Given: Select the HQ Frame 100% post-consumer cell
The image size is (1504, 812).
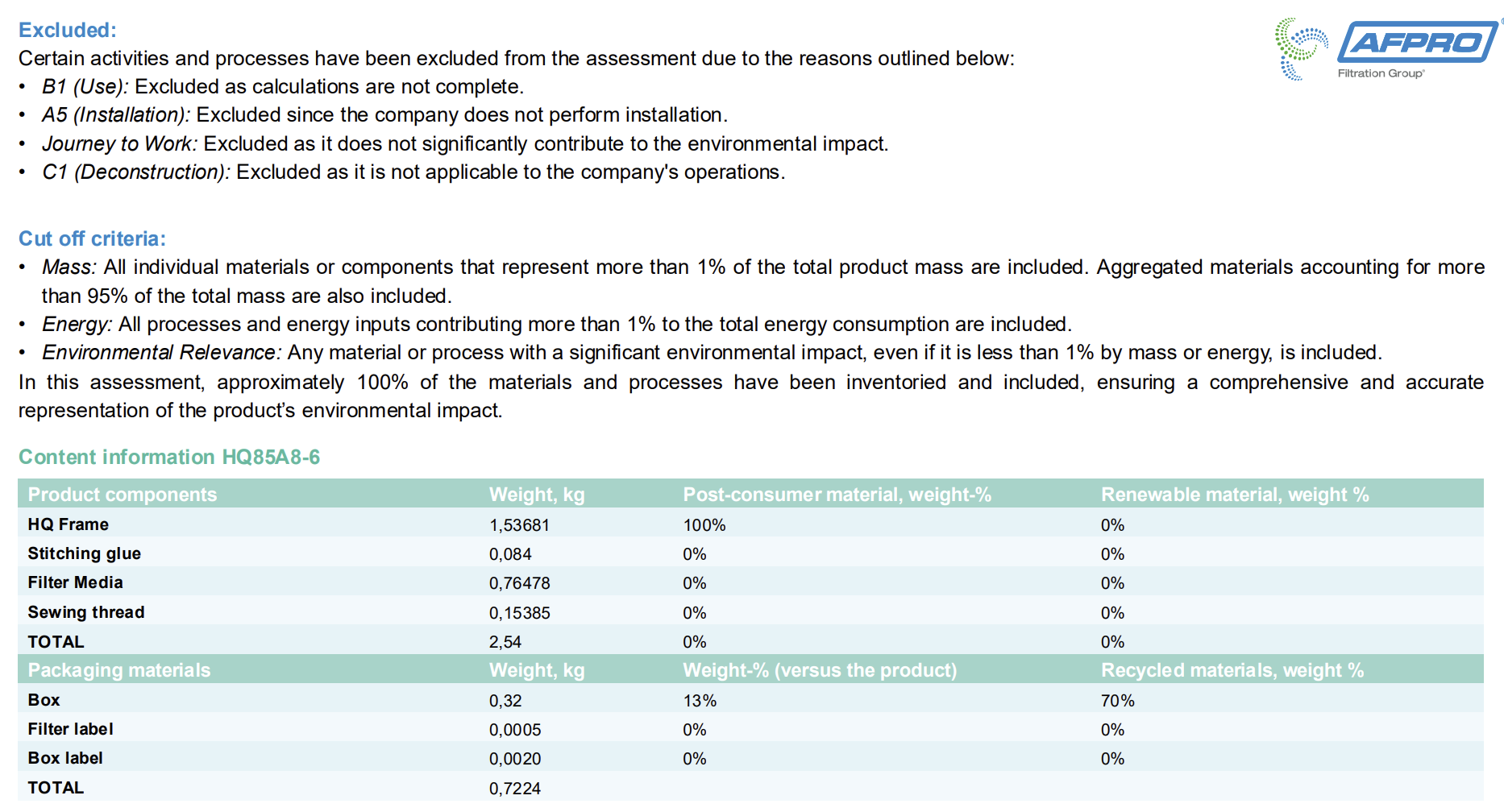Looking at the screenshot, I should 704,525.
